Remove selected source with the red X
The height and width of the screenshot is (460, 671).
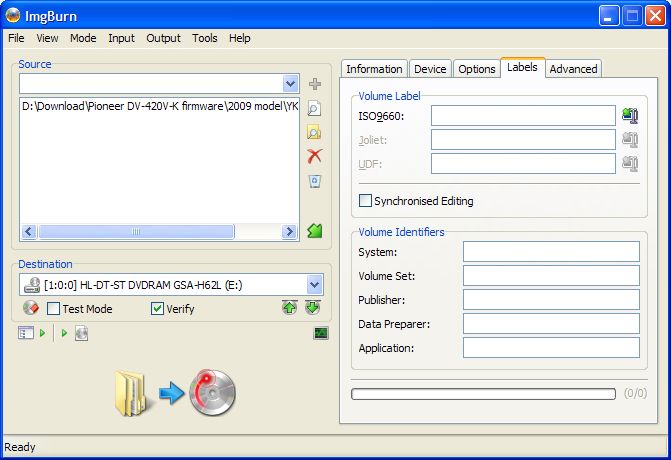pyautogui.click(x=315, y=156)
